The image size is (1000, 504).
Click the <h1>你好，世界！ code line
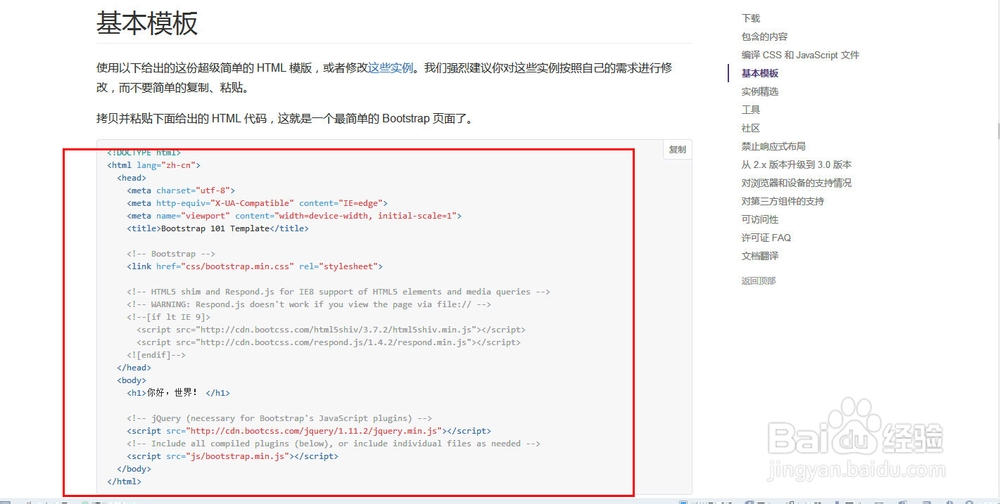tap(179, 393)
